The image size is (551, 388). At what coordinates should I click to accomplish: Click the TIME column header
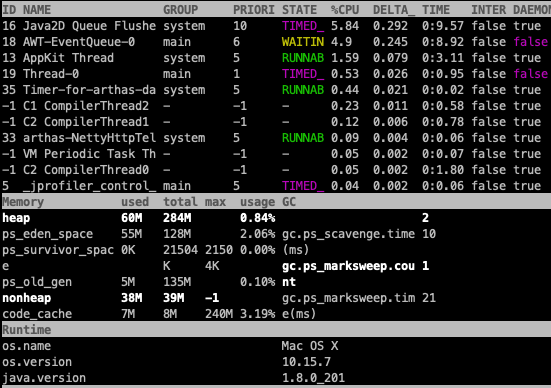(436, 10)
